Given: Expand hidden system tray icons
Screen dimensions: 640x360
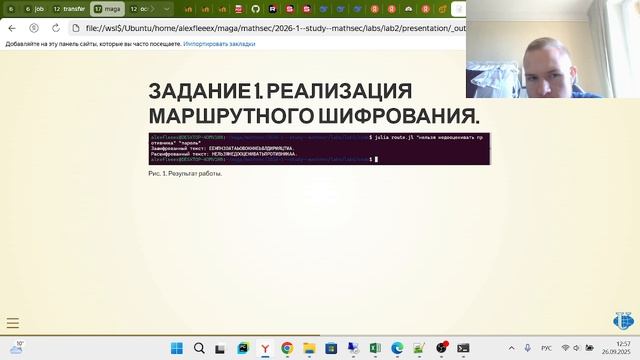Looking at the screenshot, I should 511,348.
